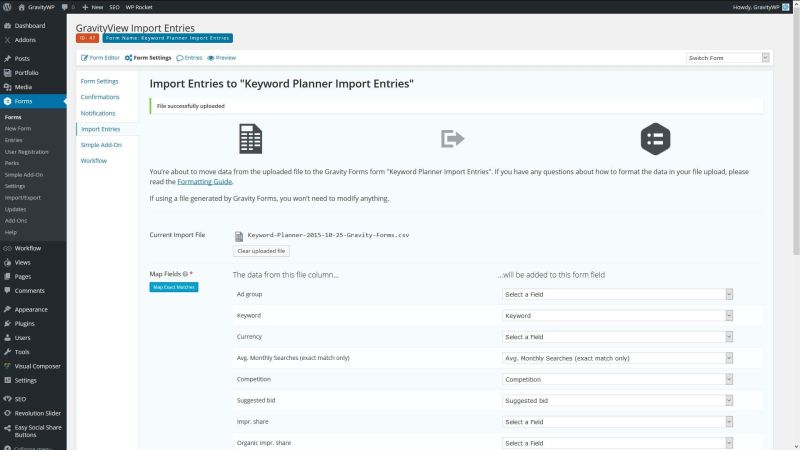The width and height of the screenshot is (800, 450).
Task: Open WP Rocket in the admin bar
Action: click(139, 7)
